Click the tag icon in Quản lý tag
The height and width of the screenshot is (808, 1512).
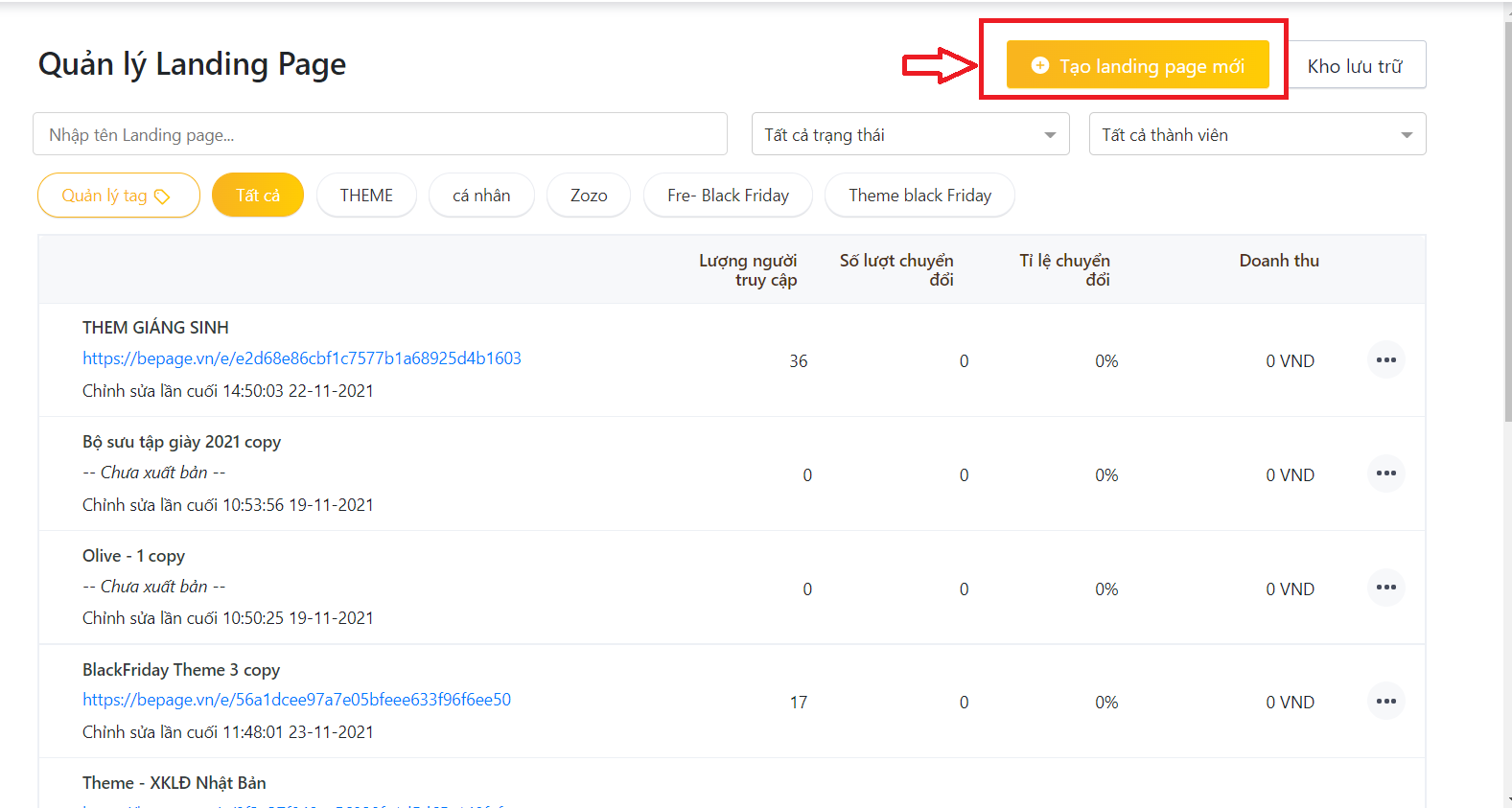coord(163,196)
